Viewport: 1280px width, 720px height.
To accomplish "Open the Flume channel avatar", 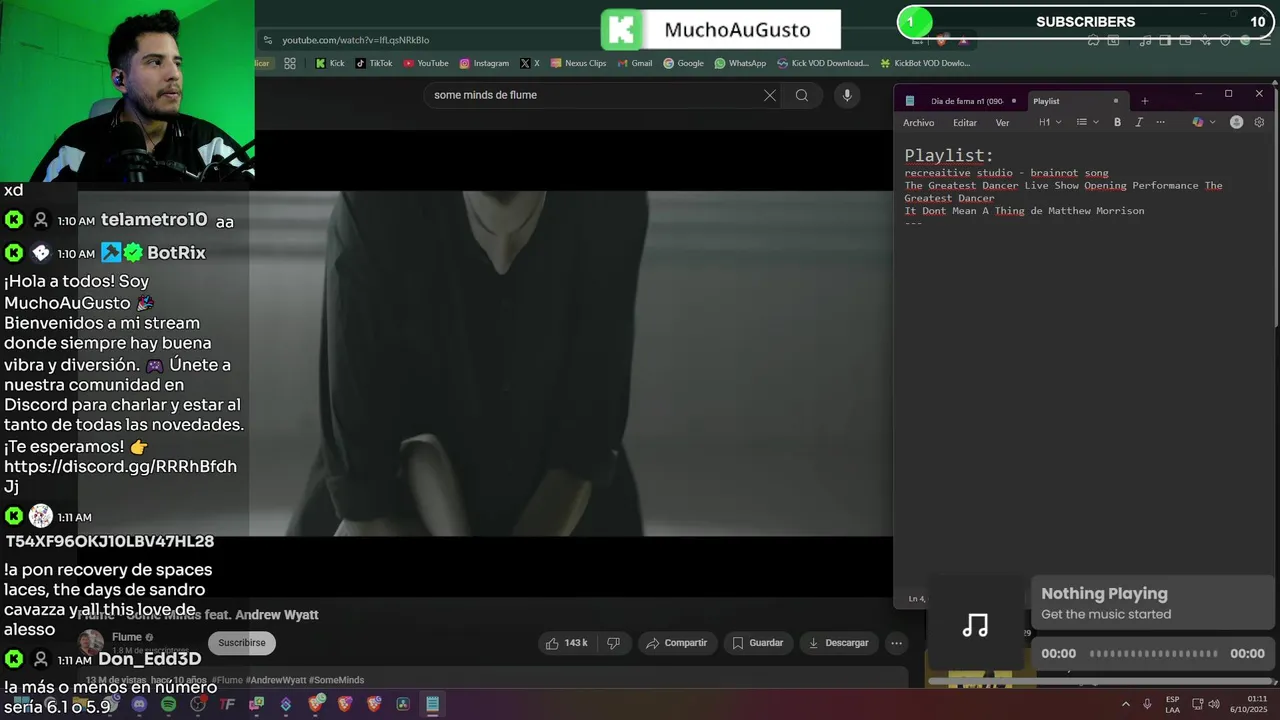I will click(91, 642).
